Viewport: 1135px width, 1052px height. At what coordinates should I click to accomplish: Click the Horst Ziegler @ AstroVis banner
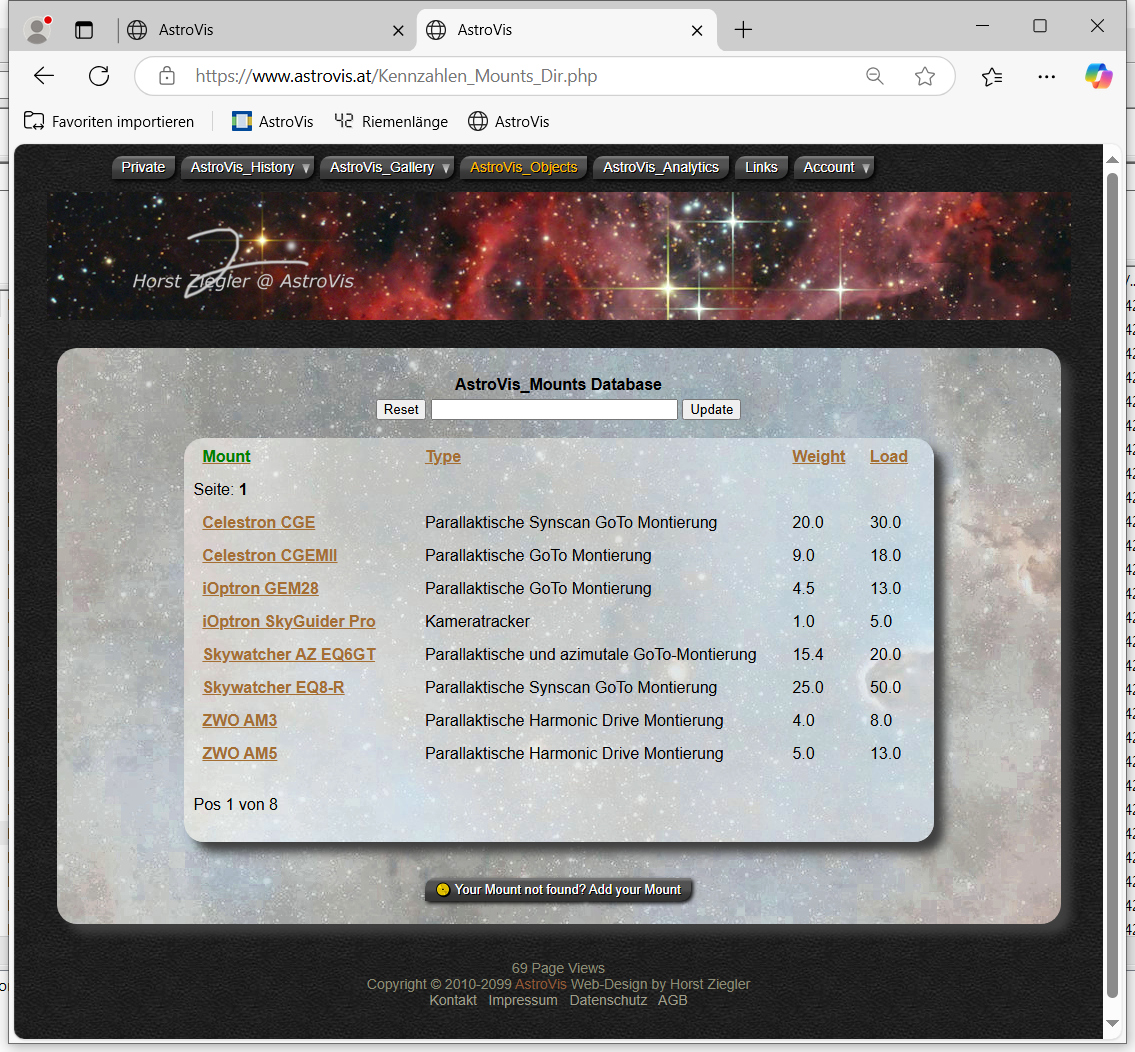[x=559, y=256]
